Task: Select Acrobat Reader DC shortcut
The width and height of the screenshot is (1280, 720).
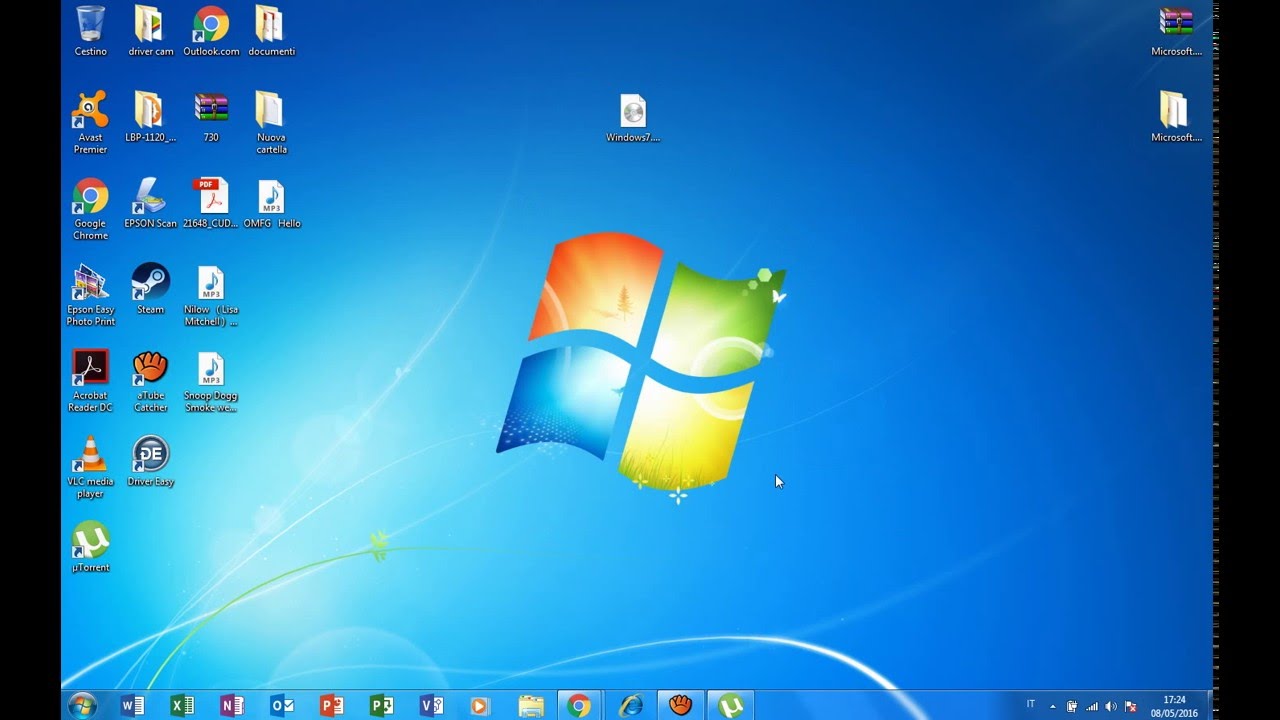Action: click(x=90, y=380)
